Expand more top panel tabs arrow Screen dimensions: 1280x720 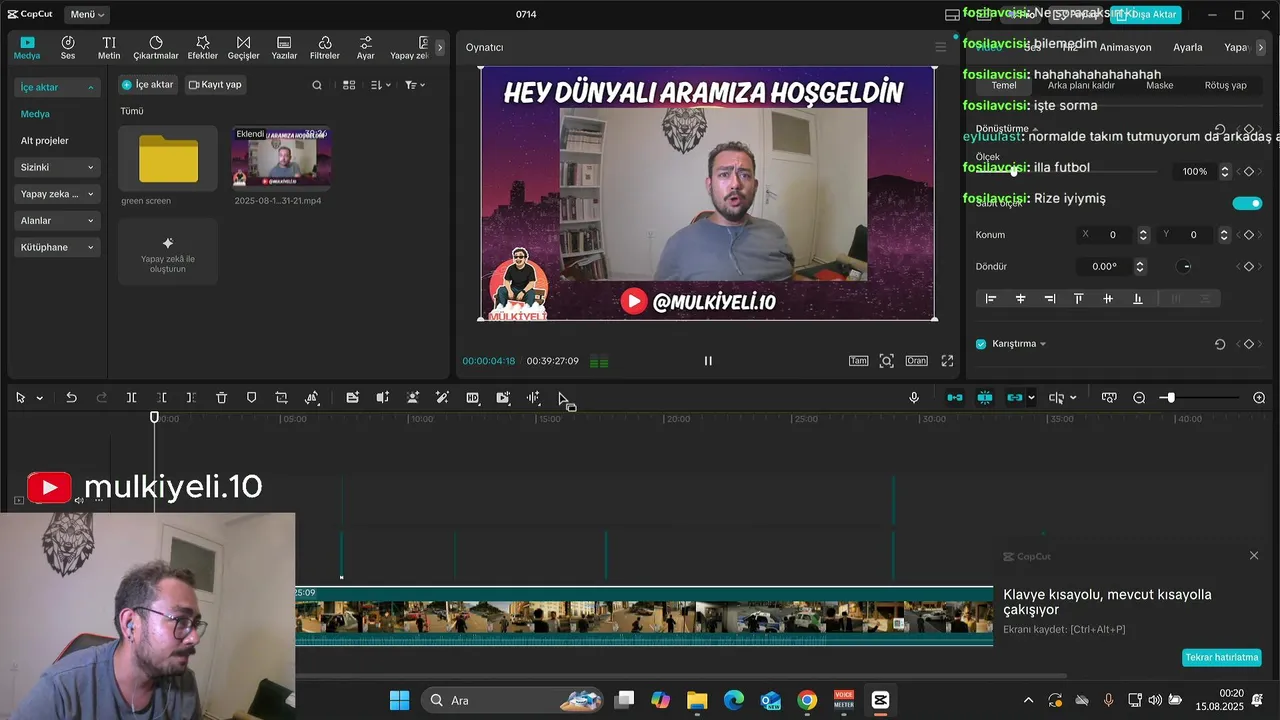coord(440,47)
